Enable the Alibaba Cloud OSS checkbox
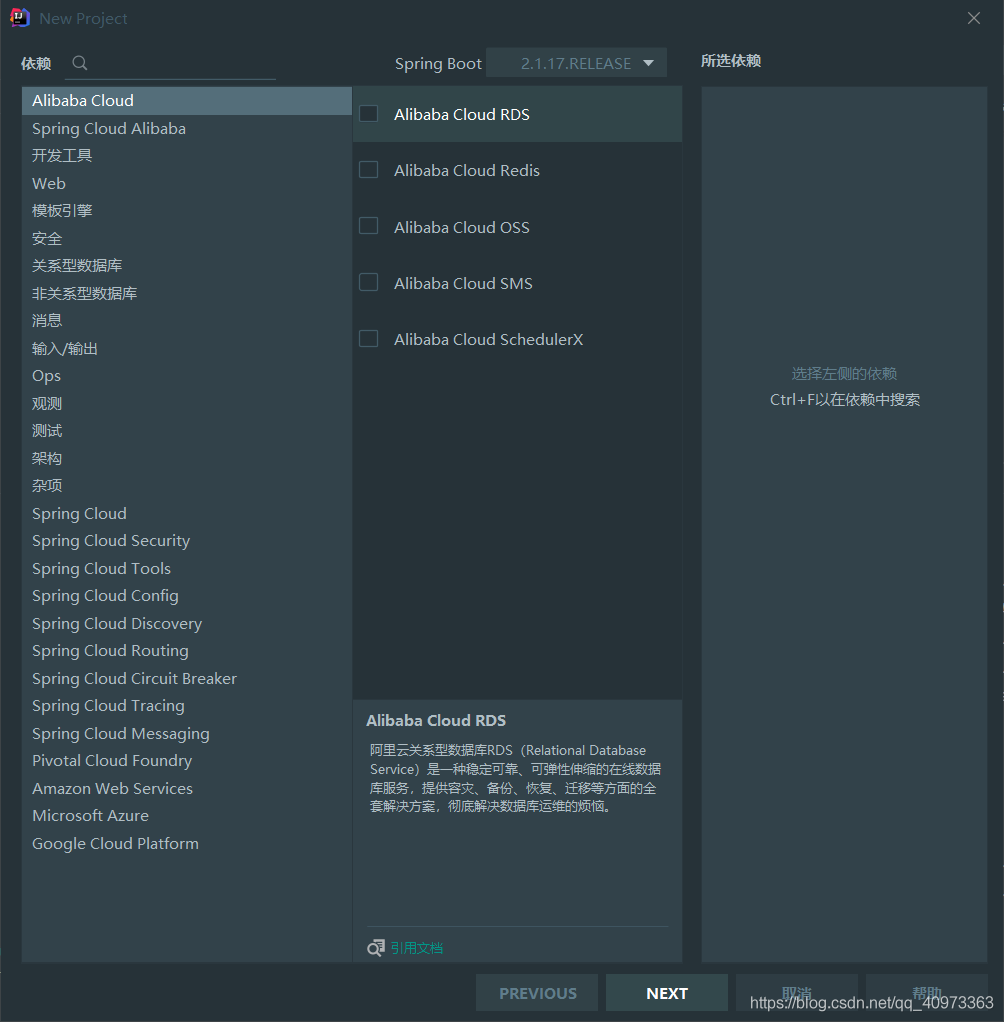 [368, 226]
